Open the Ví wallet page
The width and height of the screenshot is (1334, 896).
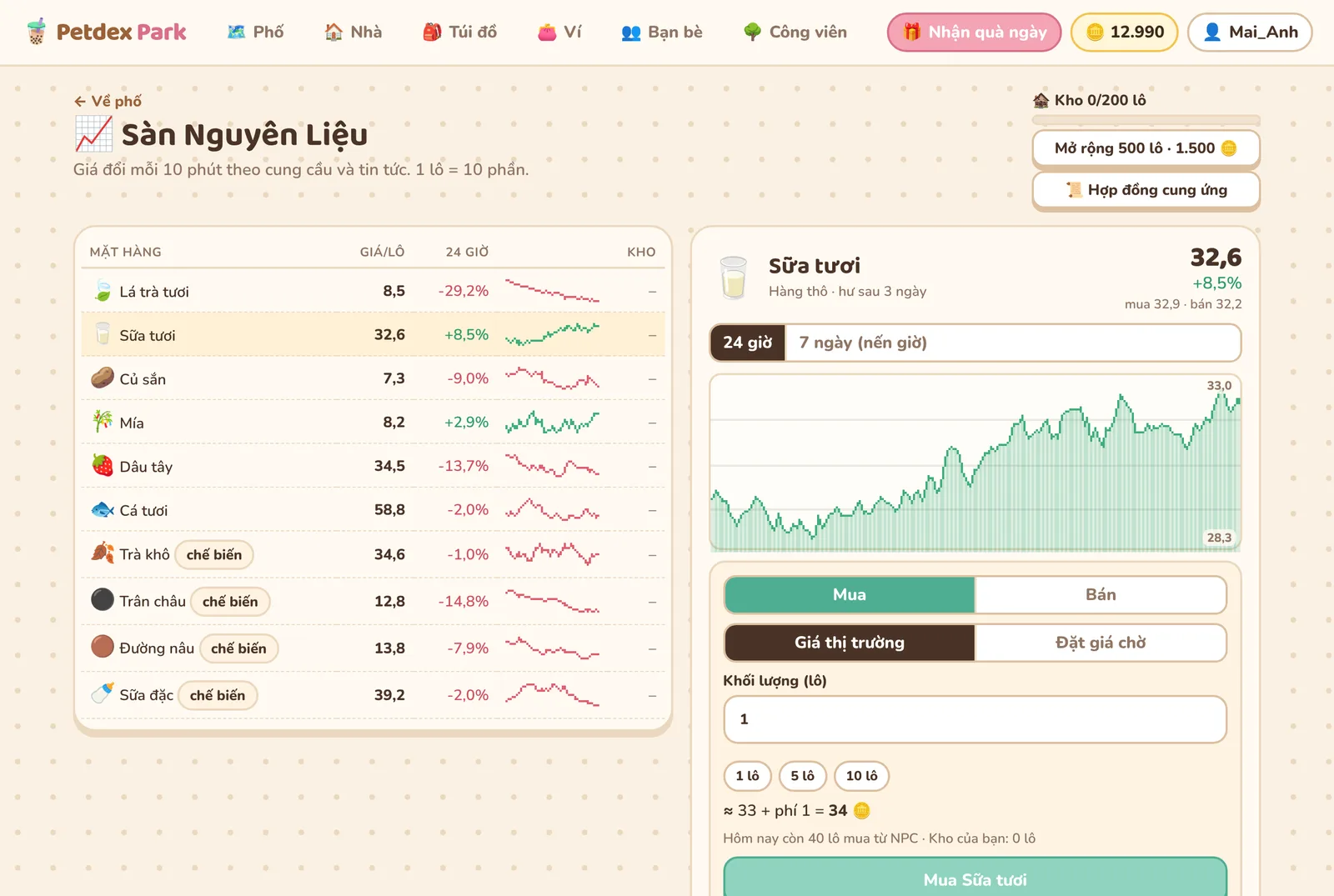coord(560,32)
